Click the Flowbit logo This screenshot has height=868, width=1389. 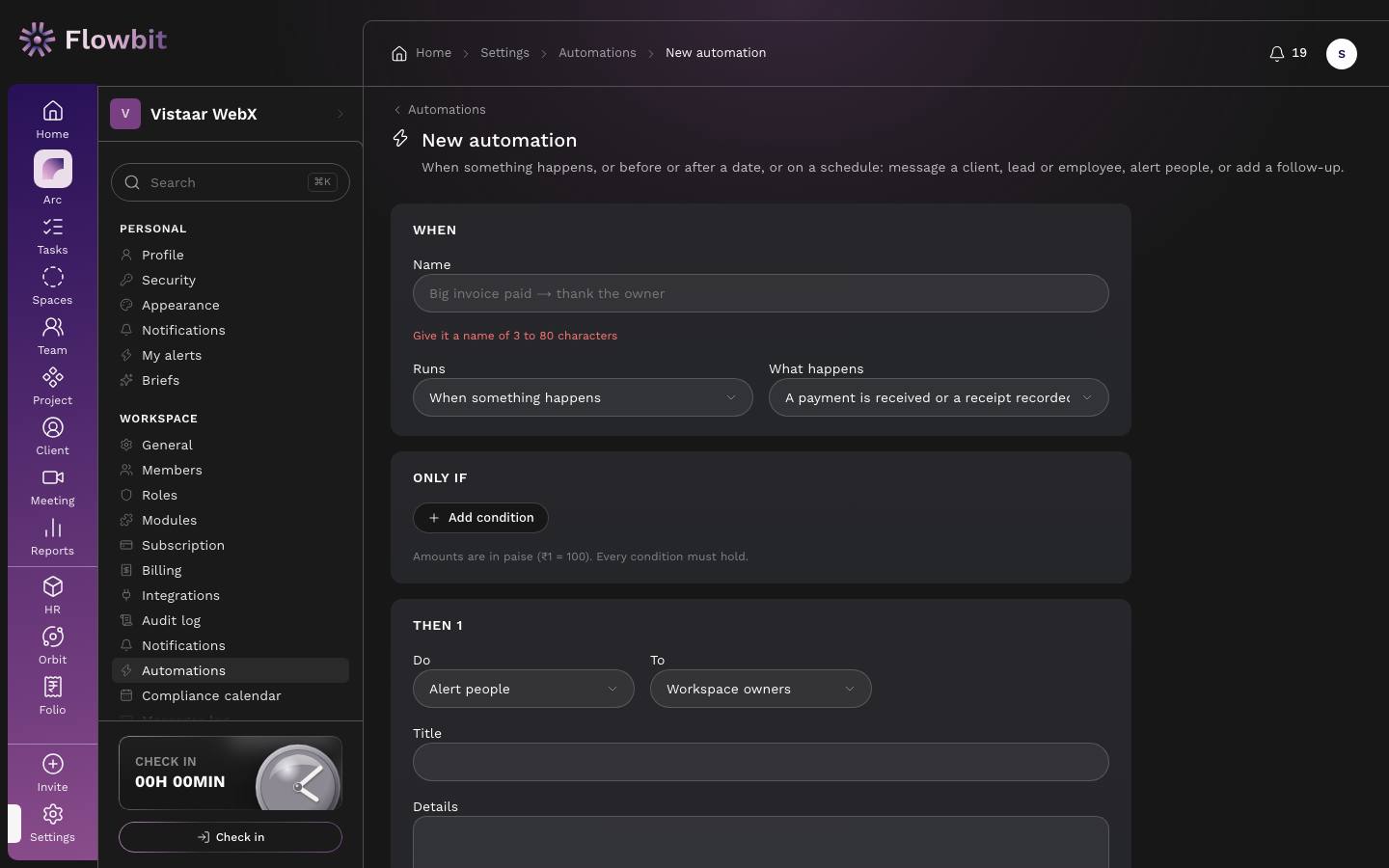pos(93,40)
